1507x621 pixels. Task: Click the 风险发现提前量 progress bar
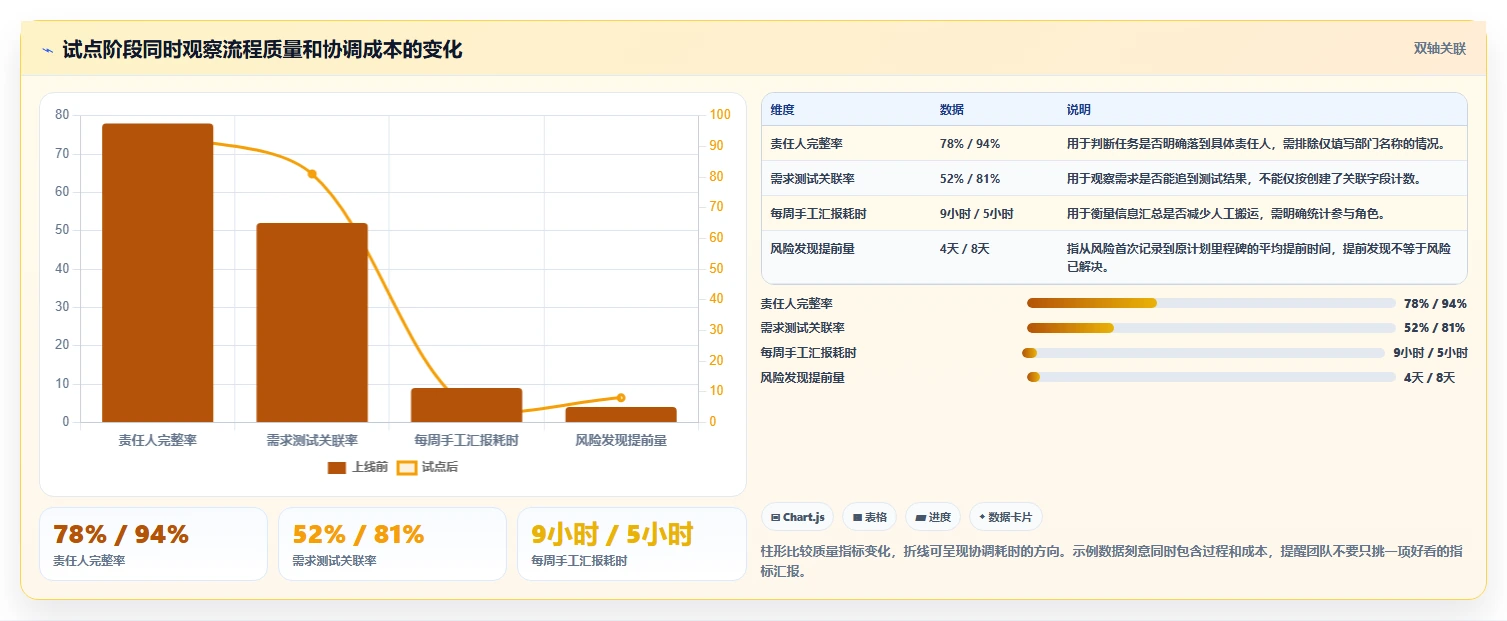[x=1211, y=377]
